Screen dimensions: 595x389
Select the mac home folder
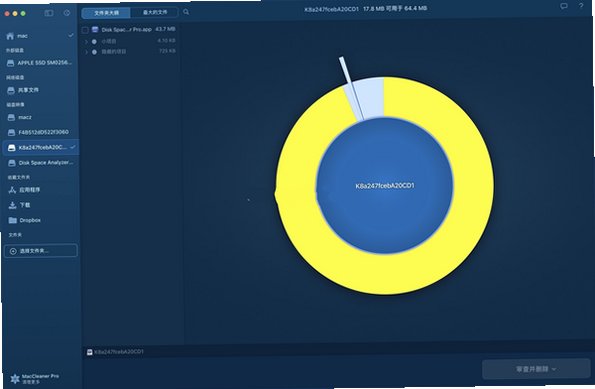[x=39, y=36]
